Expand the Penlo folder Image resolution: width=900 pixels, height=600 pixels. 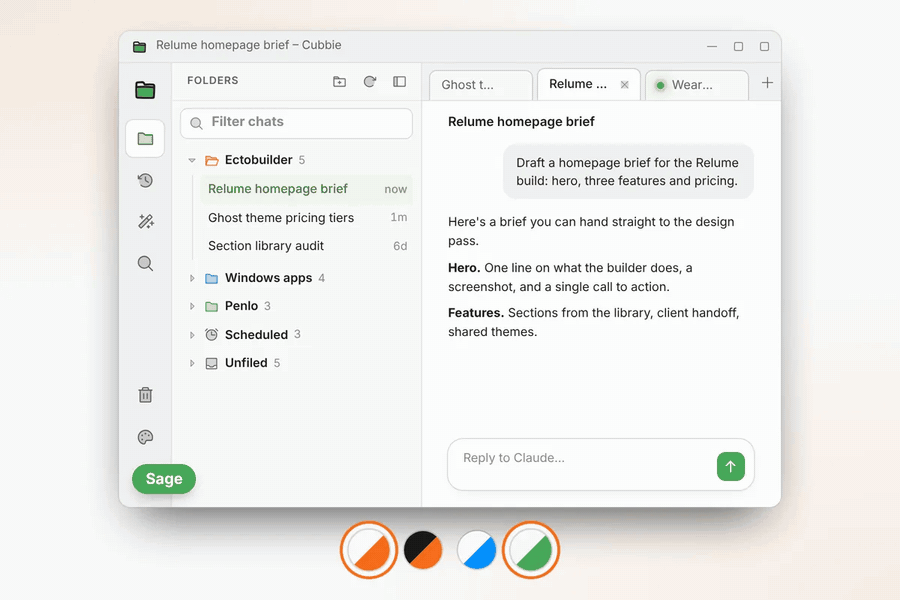[x=192, y=307]
